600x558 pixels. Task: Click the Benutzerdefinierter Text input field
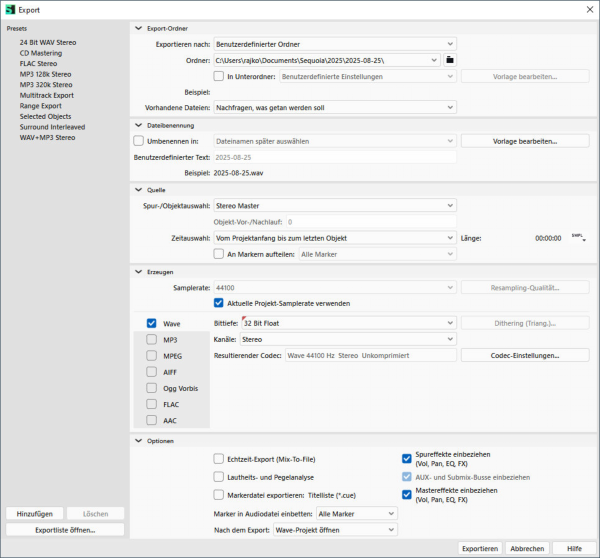coord(335,157)
